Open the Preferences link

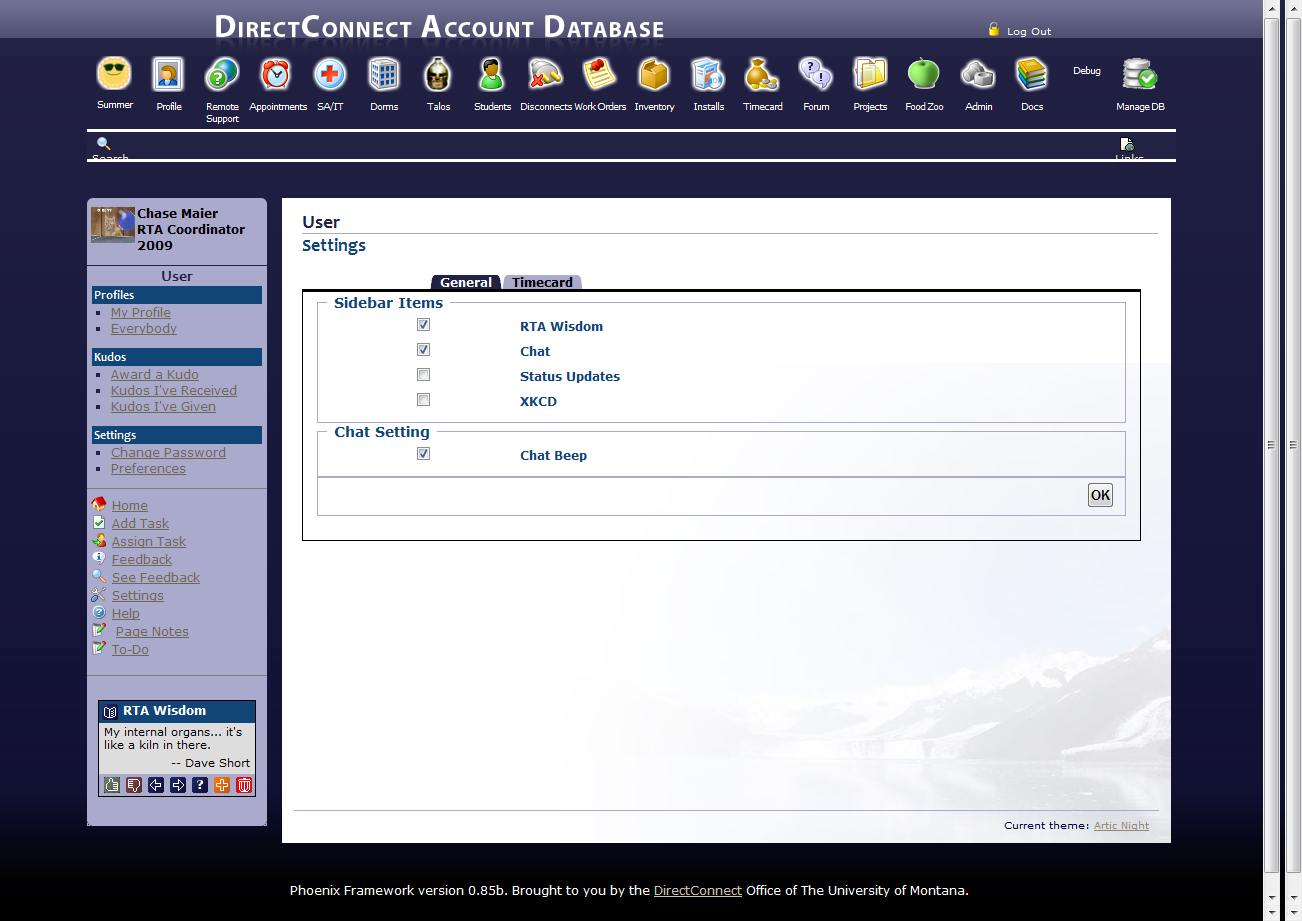point(148,468)
